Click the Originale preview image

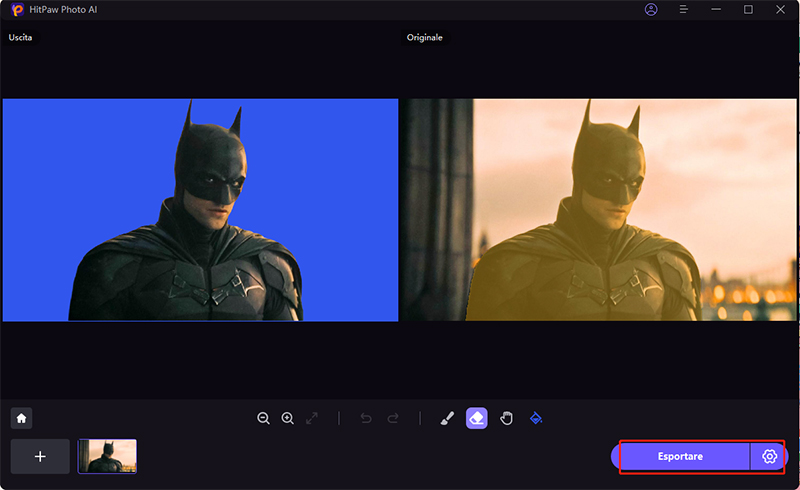point(598,210)
